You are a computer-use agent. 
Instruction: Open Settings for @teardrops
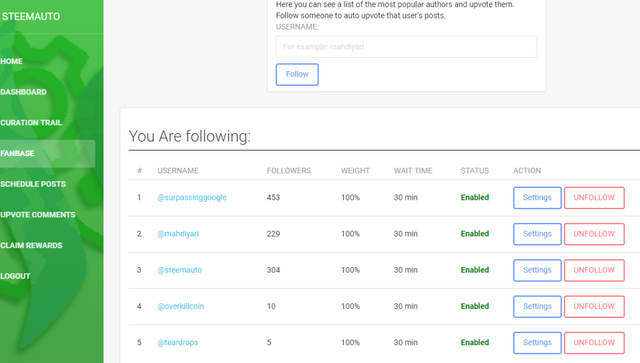point(537,343)
